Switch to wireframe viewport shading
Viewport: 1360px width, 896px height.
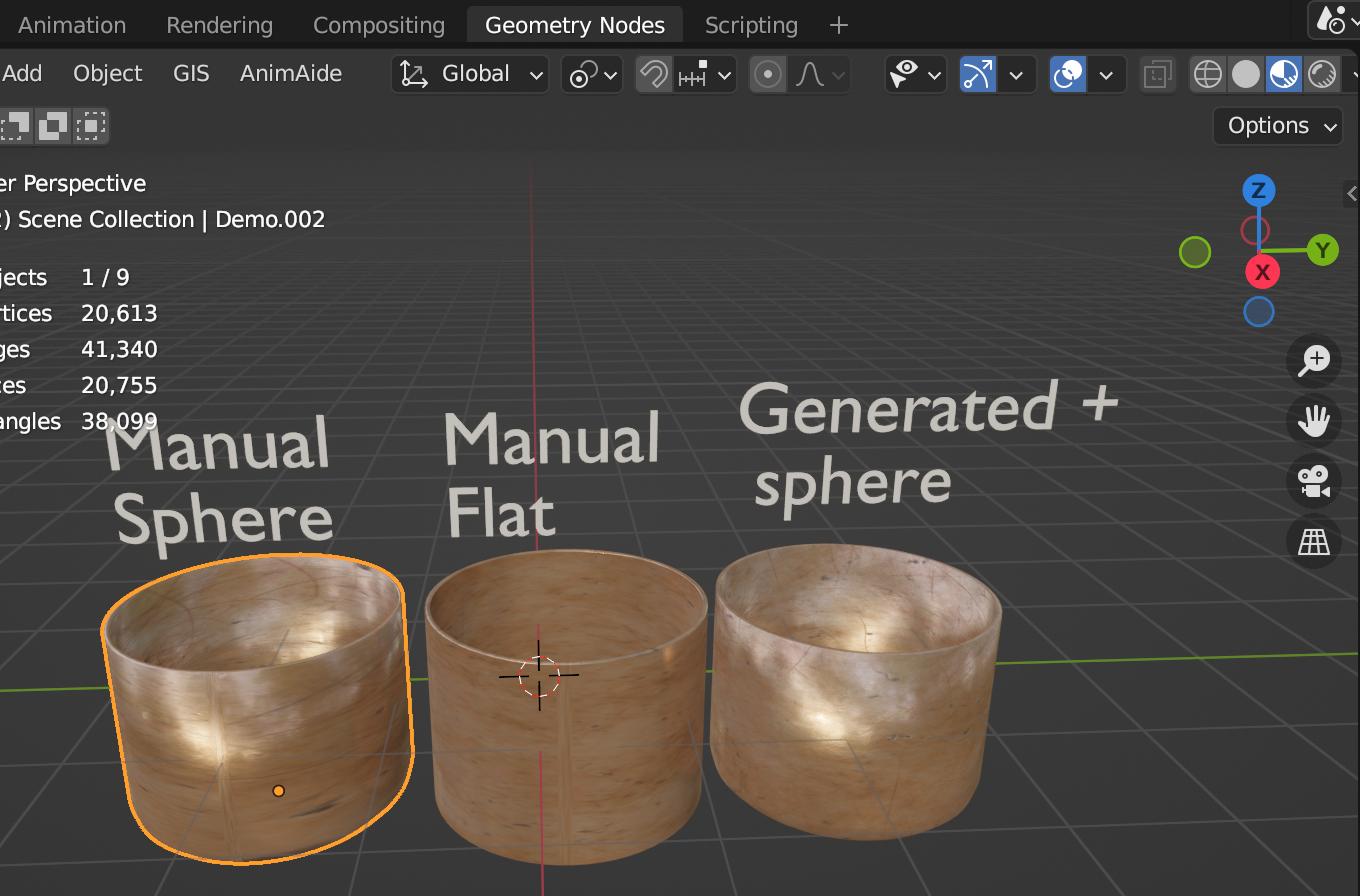pos(1208,74)
